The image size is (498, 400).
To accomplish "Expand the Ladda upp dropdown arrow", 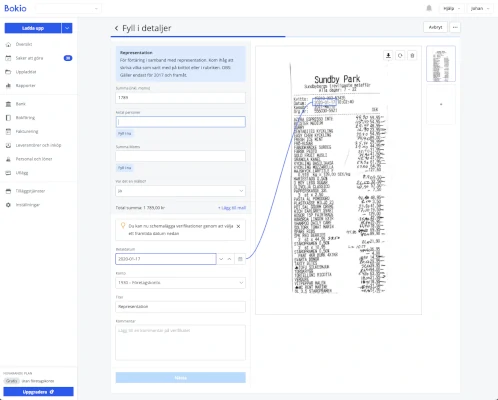I will (67, 28).
